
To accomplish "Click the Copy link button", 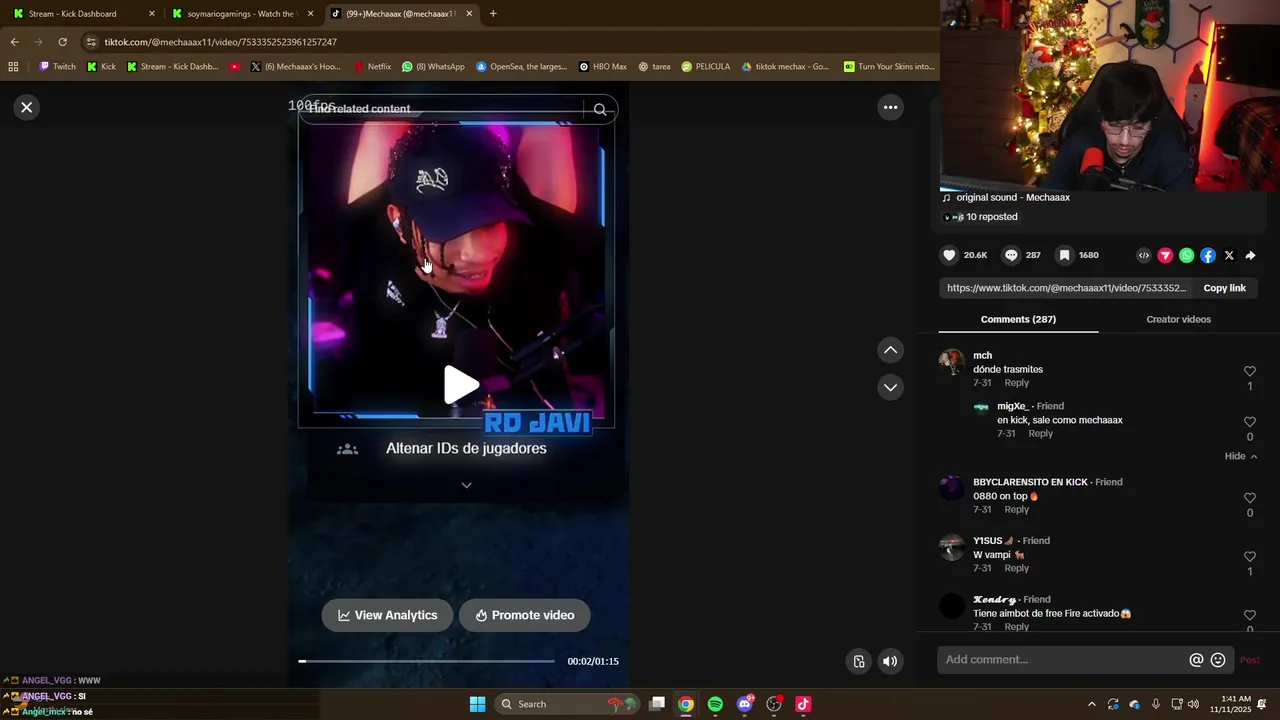I will point(1224,288).
